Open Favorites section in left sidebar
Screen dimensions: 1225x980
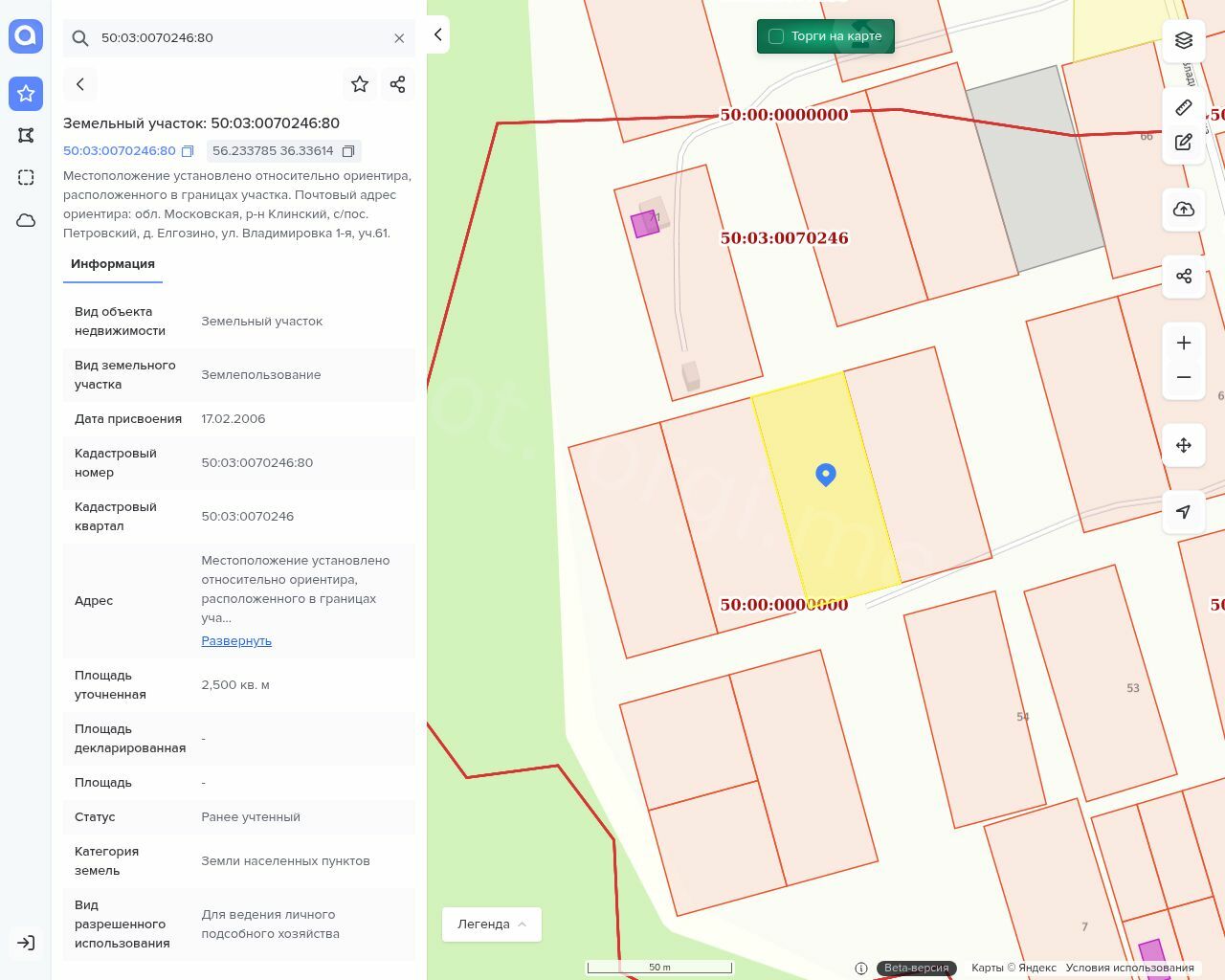click(26, 93)
